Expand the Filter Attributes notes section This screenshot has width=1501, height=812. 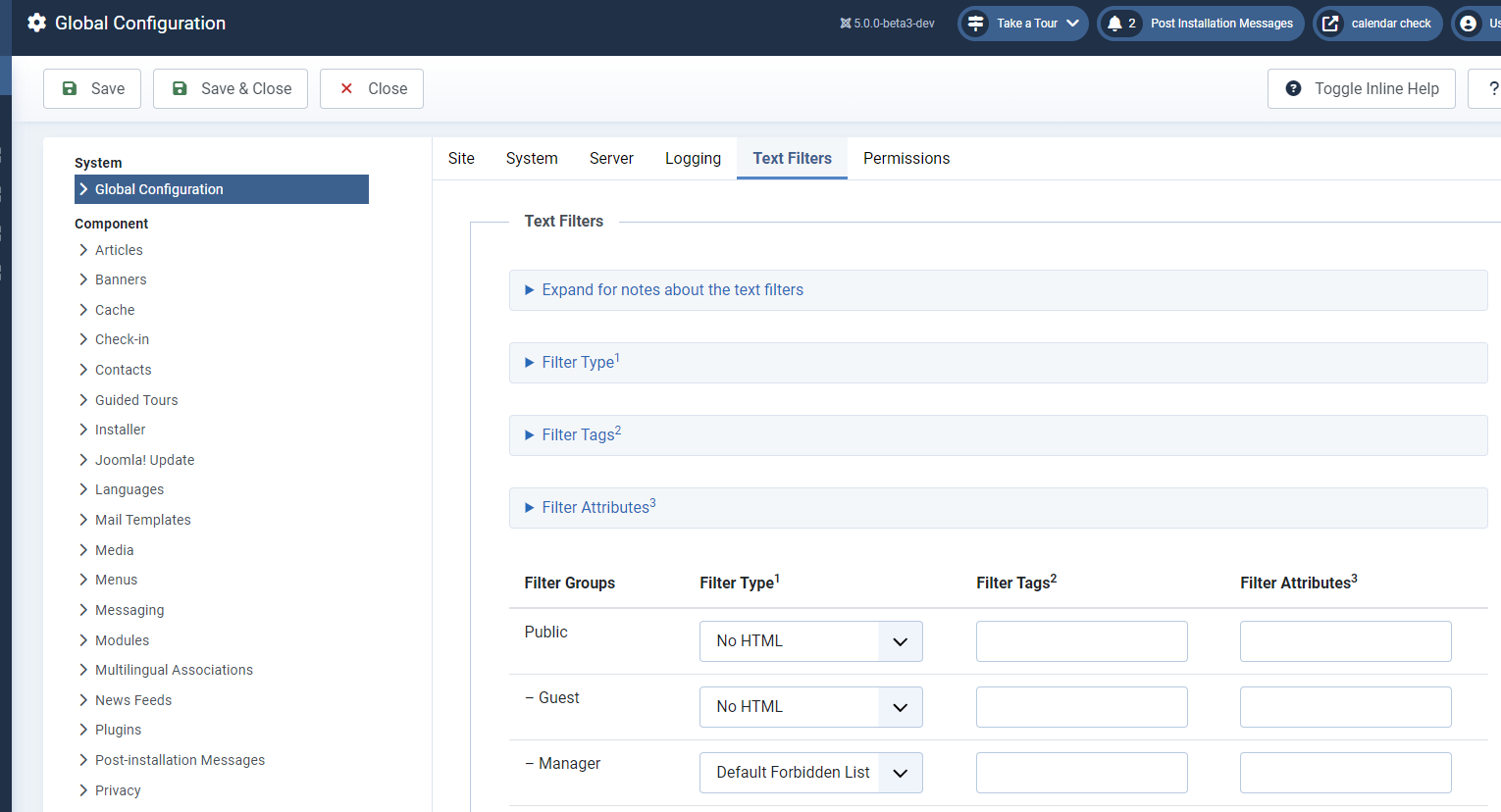[x=999, y=508]
